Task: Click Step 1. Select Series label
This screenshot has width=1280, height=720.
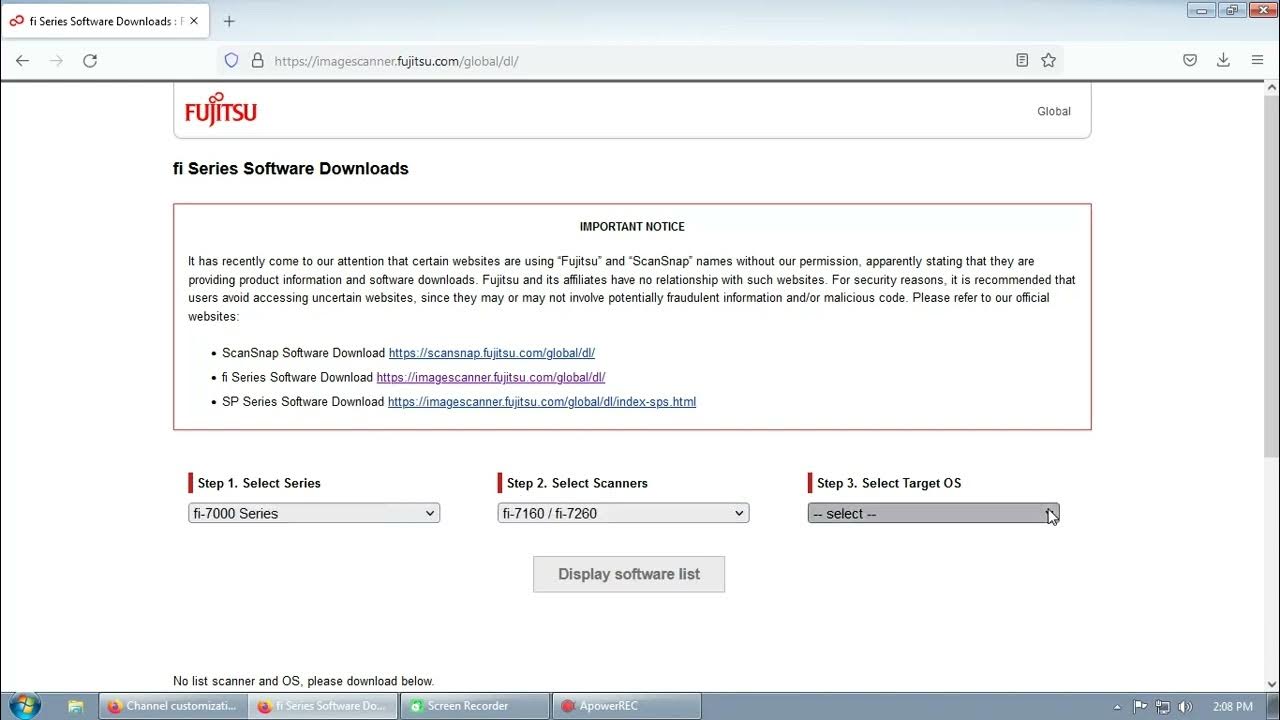Action: point(259,483)
